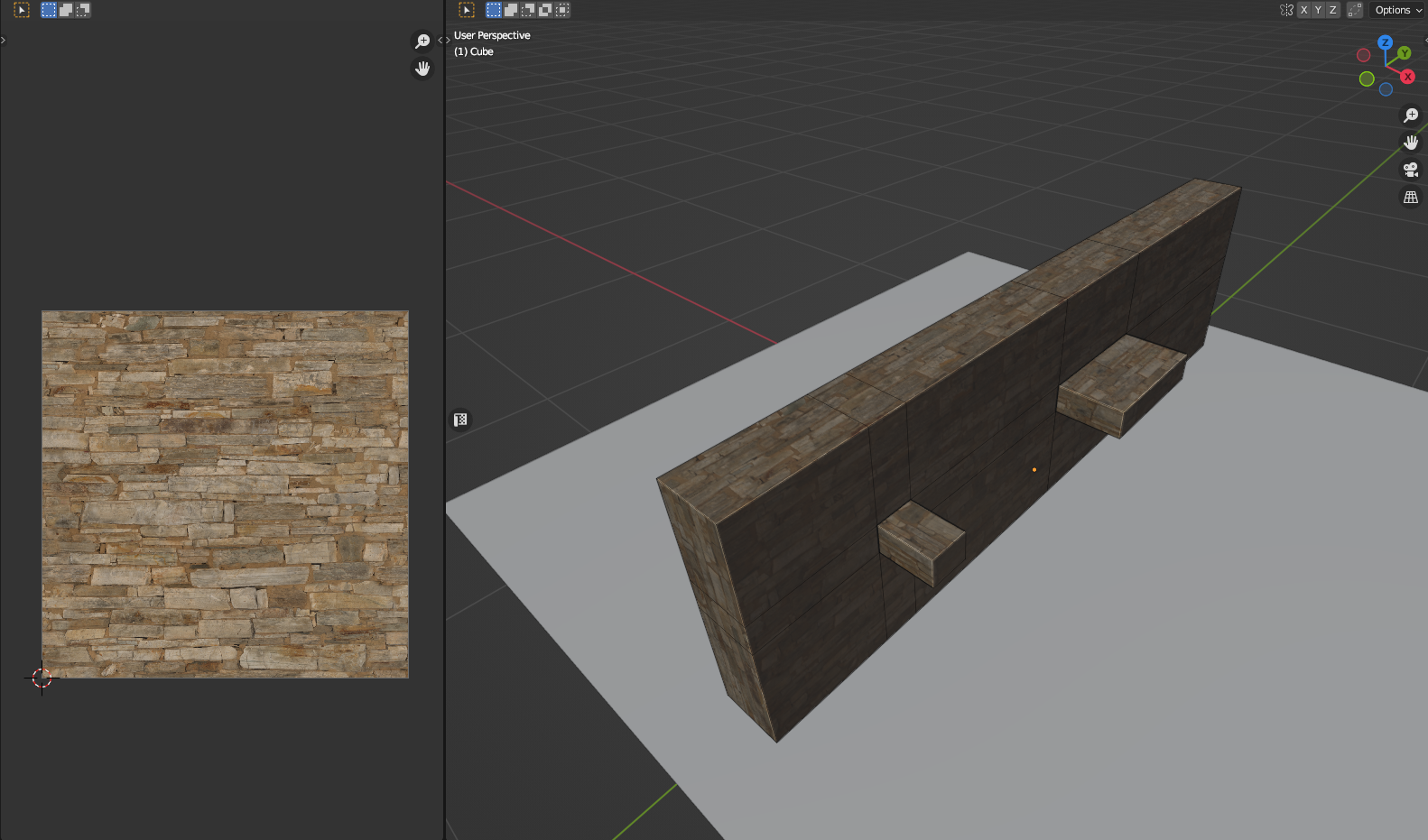1428x840 pixels.
Task: Click negative X axis red circle gizmo
Action: coord(1364,55)
